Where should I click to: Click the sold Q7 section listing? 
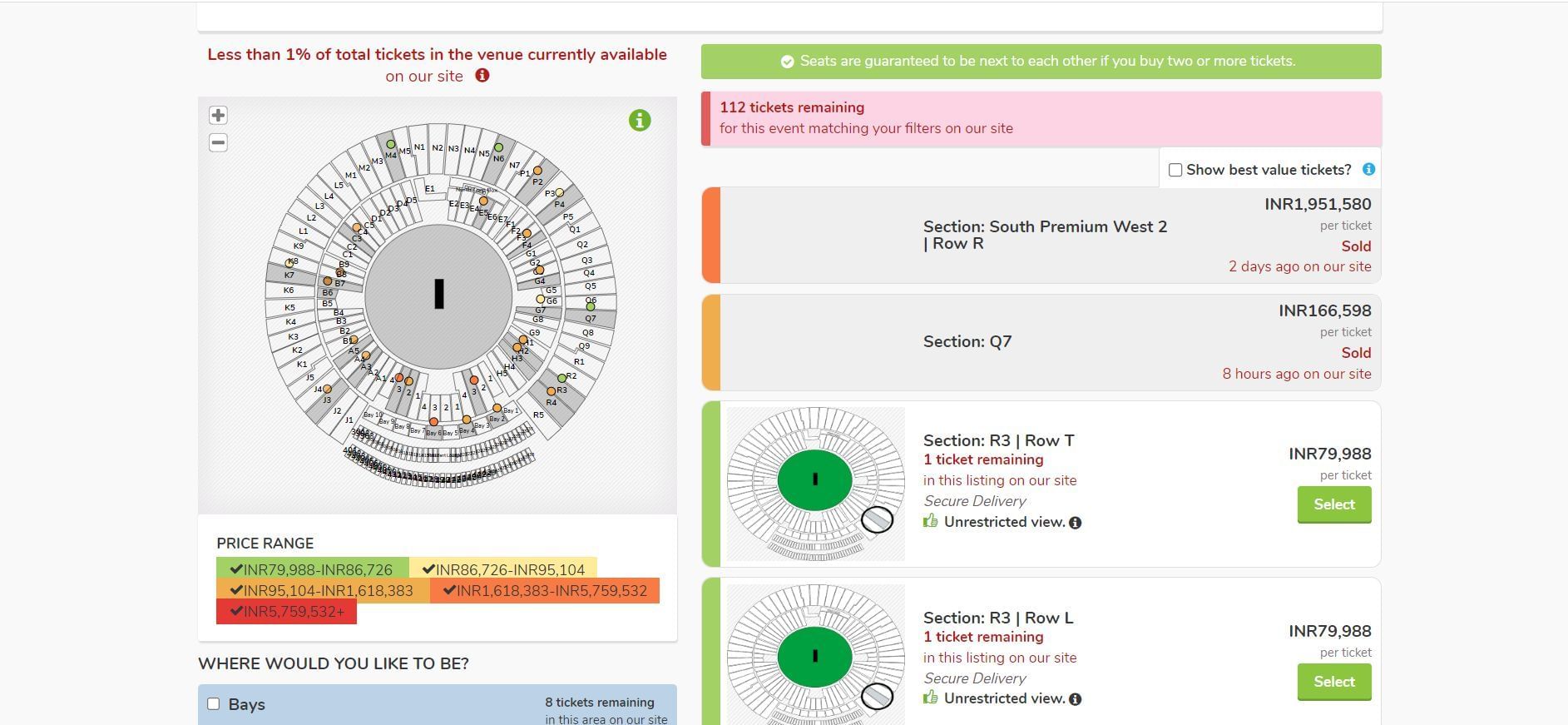[x=1041, y=342]
